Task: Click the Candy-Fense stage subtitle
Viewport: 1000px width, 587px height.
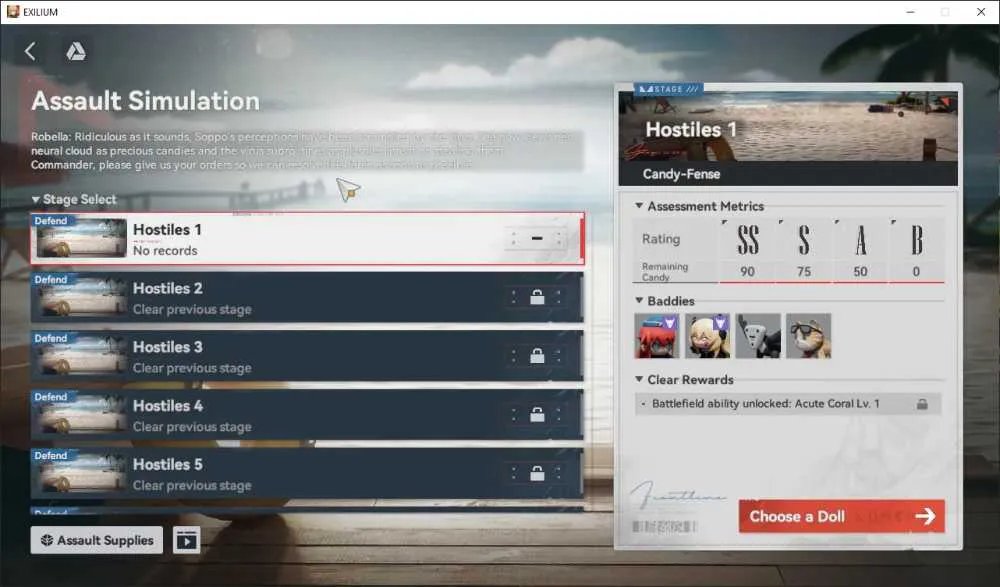Action: [x=681, y=174]
